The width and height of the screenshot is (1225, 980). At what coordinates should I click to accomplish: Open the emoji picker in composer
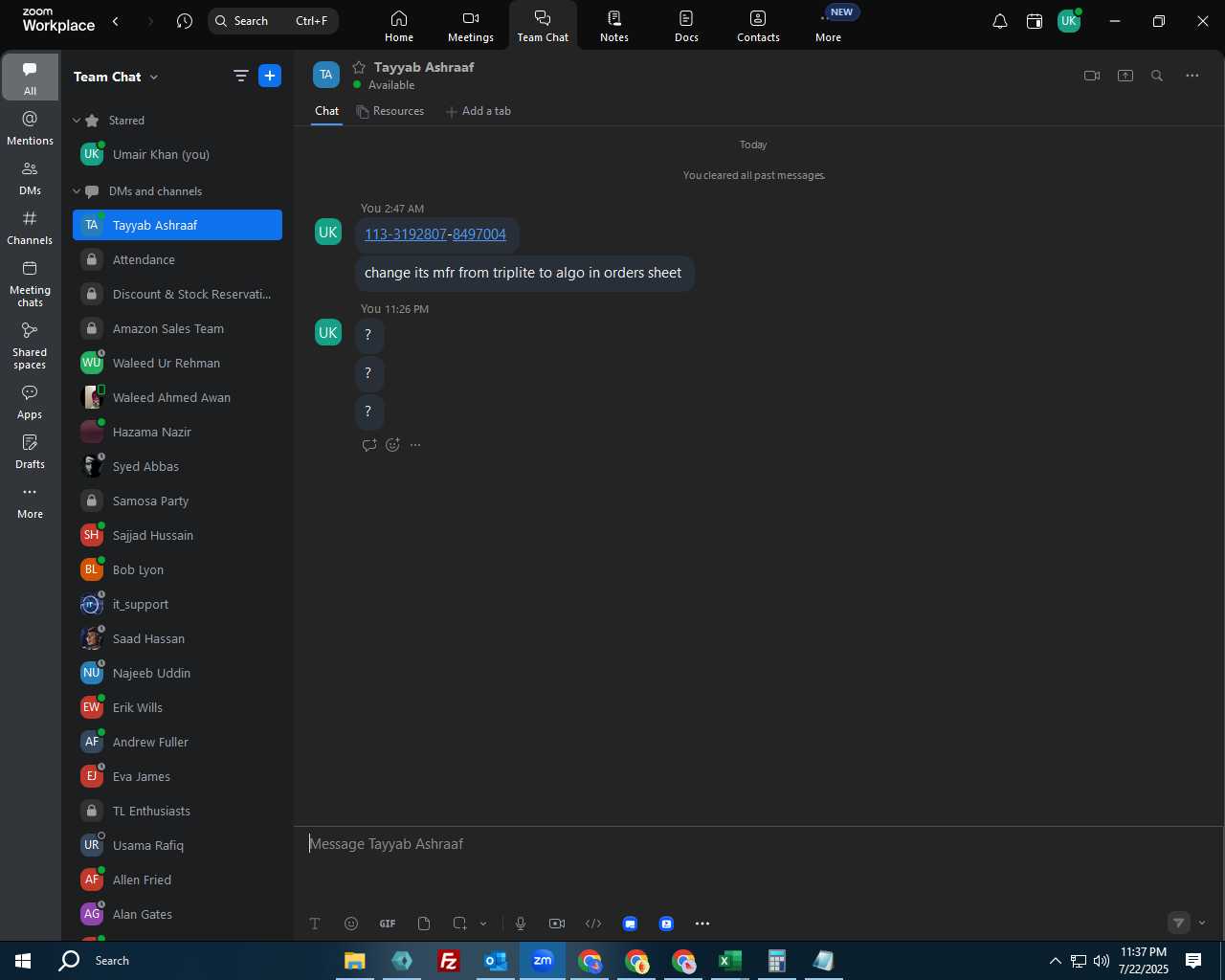pyautogui.click(x=351, y=924)
